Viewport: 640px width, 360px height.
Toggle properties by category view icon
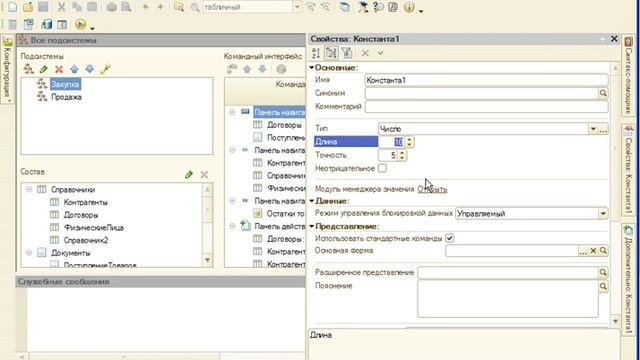(331, 53)
